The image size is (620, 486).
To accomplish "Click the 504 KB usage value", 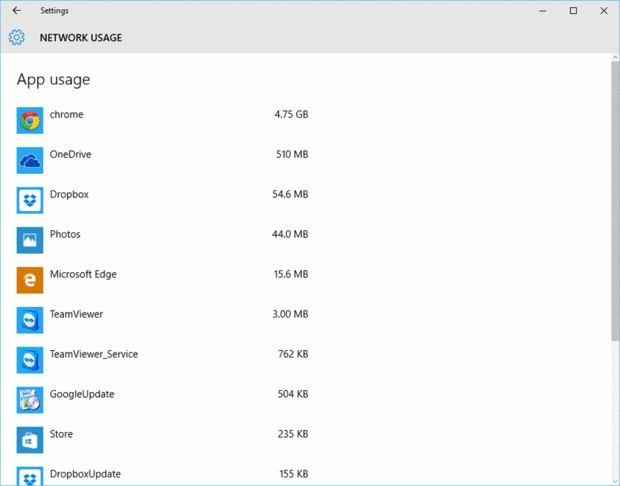I will pos(293,394).
